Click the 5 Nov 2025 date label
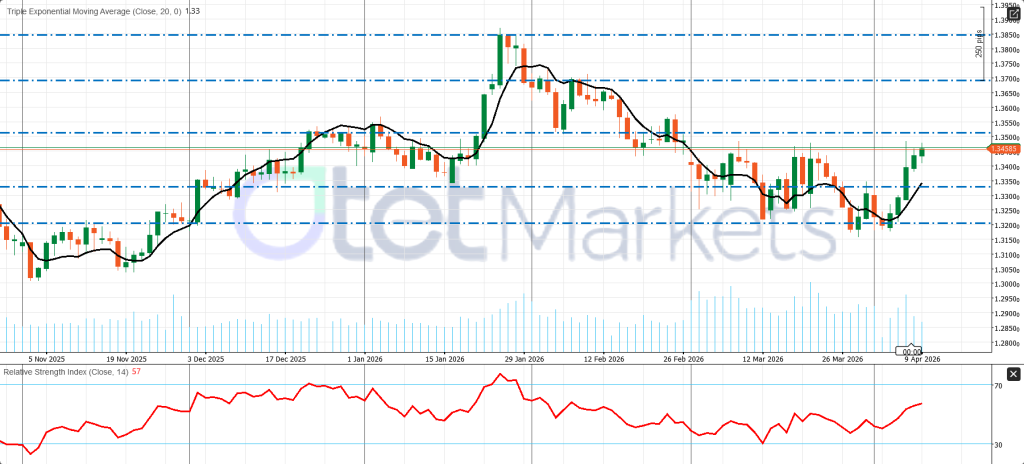1024x464 pixels. (x=46, y=359)
